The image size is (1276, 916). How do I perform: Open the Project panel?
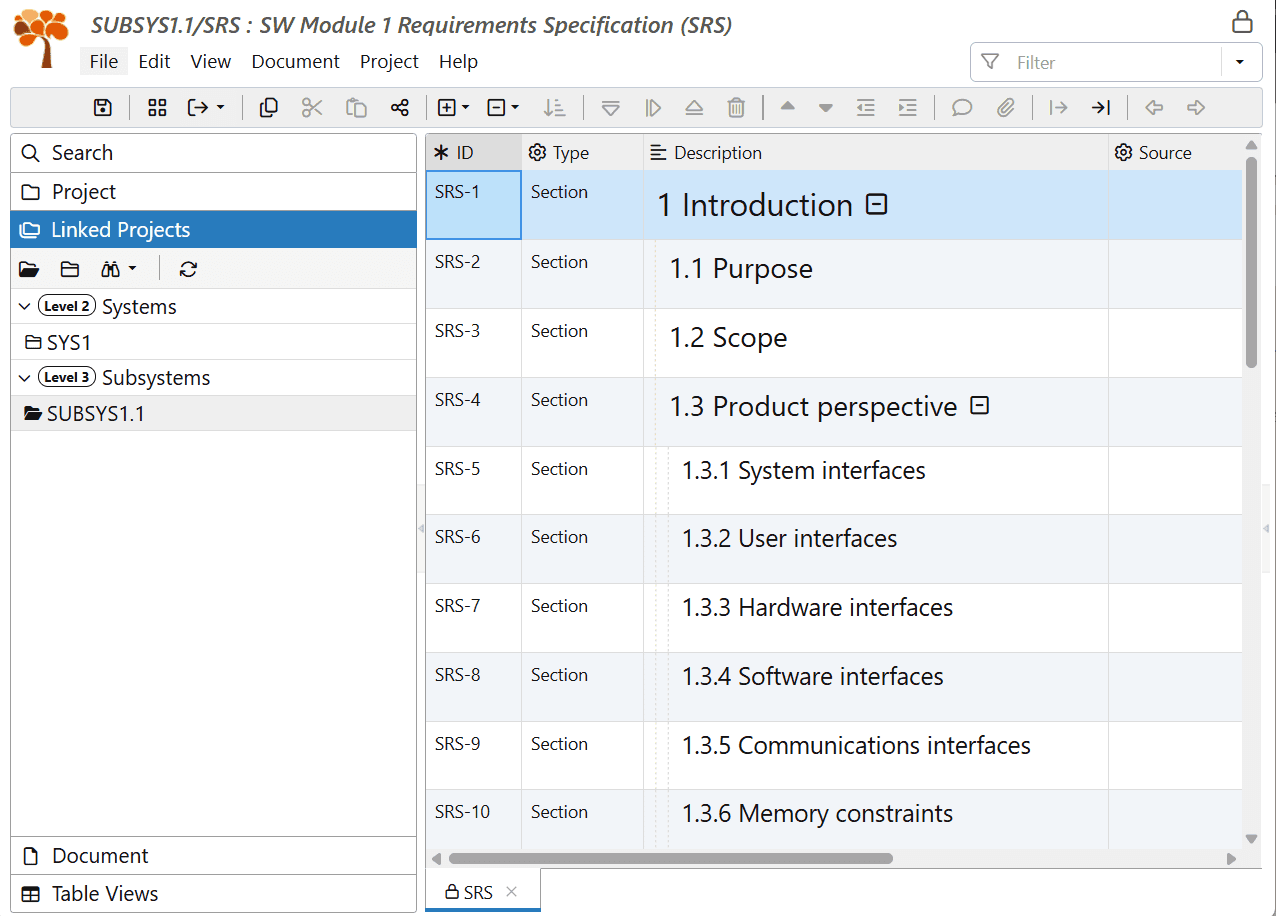point(213,191)
